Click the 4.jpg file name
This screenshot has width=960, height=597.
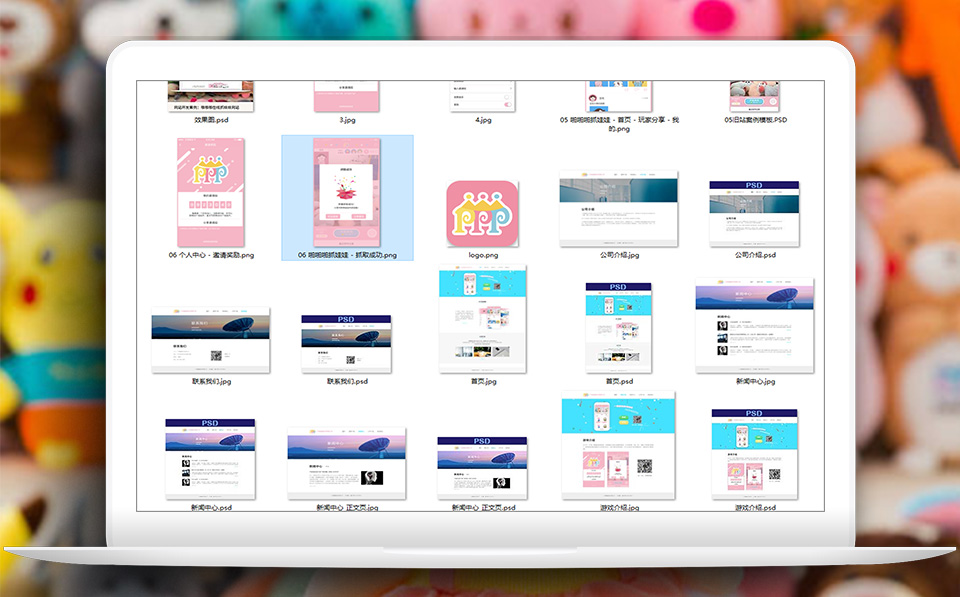(x=483, y=120)
